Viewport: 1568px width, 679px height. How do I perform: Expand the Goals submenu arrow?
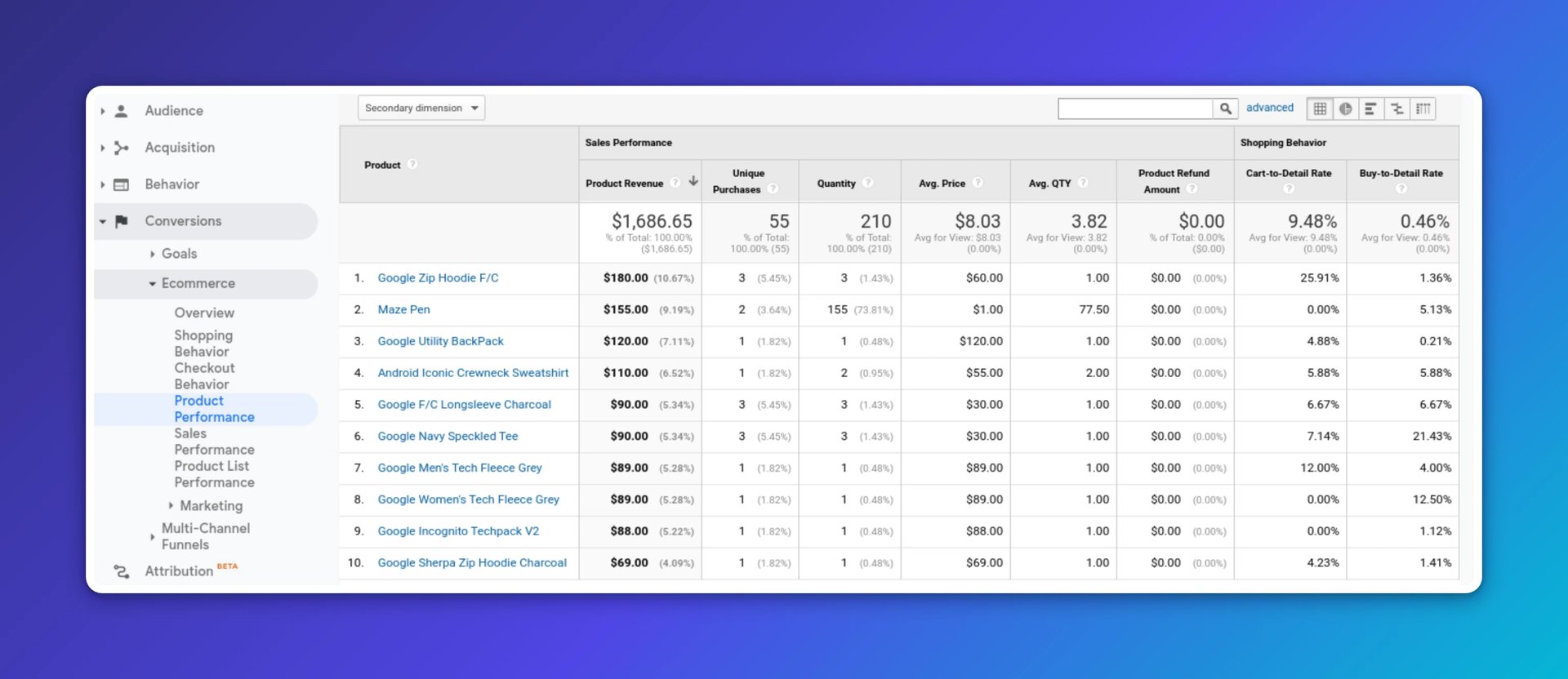153,254
